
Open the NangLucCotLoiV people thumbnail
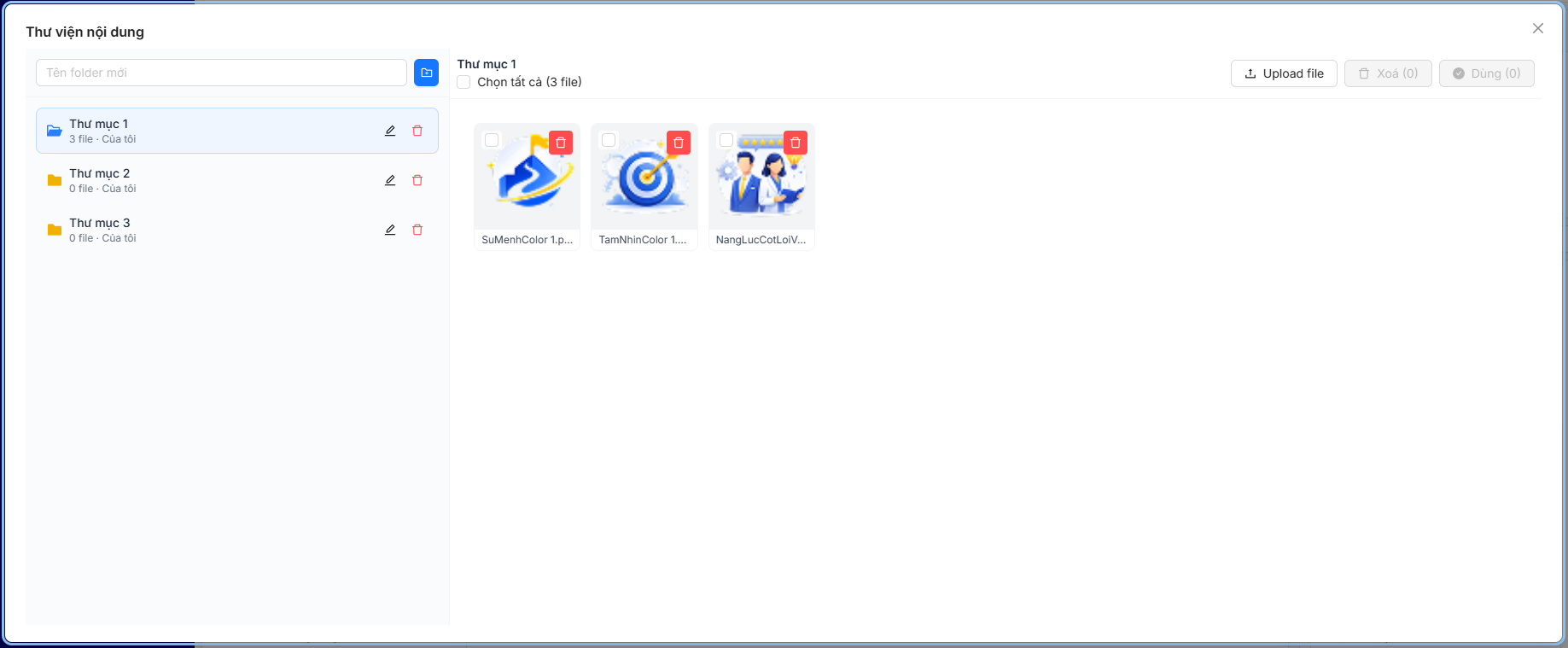point(761,178)
